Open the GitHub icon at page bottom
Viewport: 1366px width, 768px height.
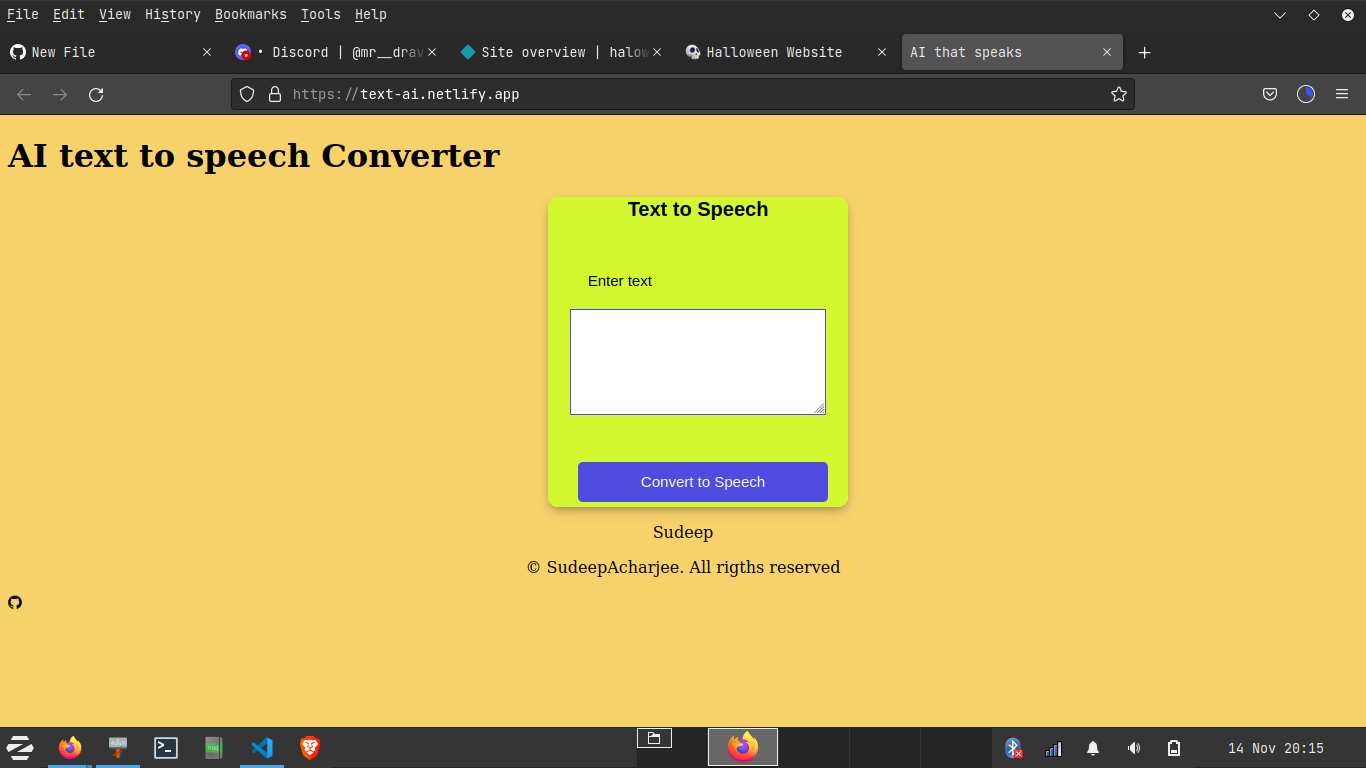14,602
